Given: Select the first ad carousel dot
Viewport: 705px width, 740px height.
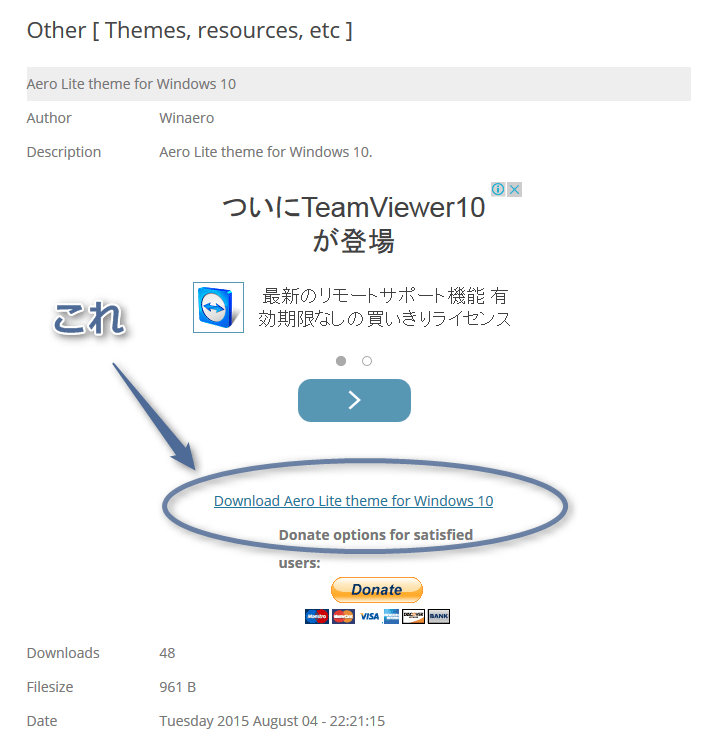Looking at the screenshot, I should coord(341,361).
